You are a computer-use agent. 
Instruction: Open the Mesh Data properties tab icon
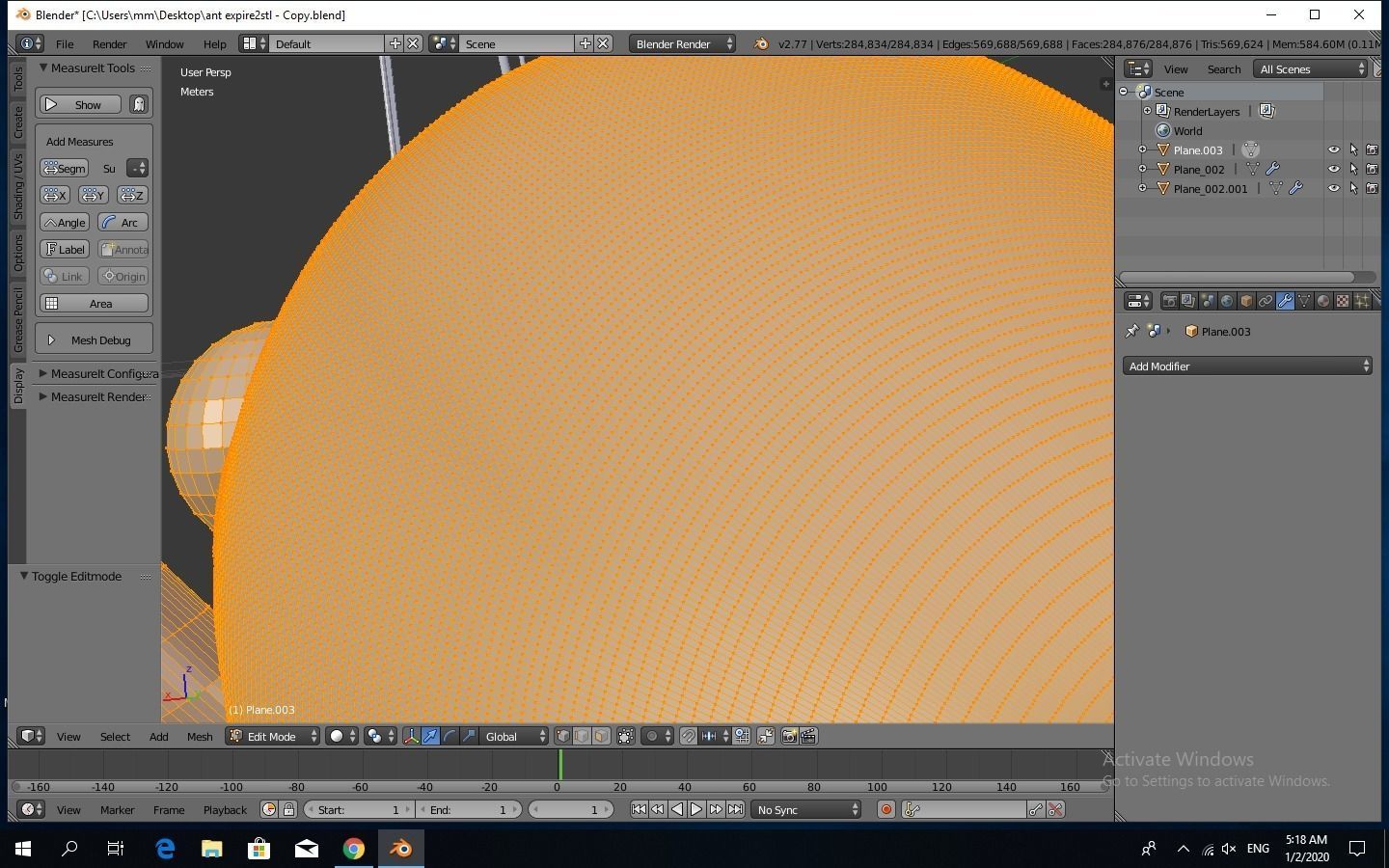point(1304,302)
